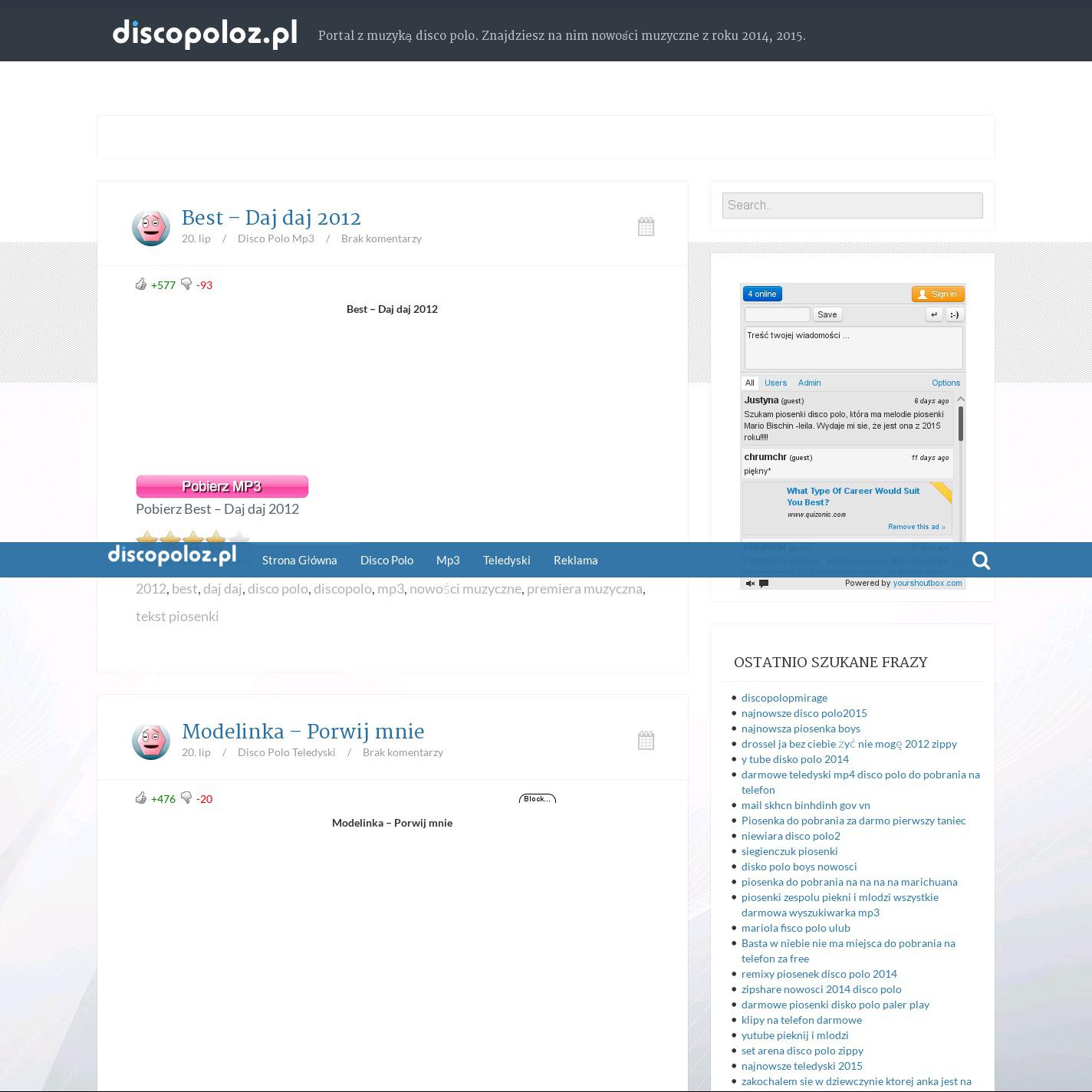The height and width of the screenshot is (1092, 1092).
Task: Switch to the Users tab in shoutbox
Action: [775, 383]
